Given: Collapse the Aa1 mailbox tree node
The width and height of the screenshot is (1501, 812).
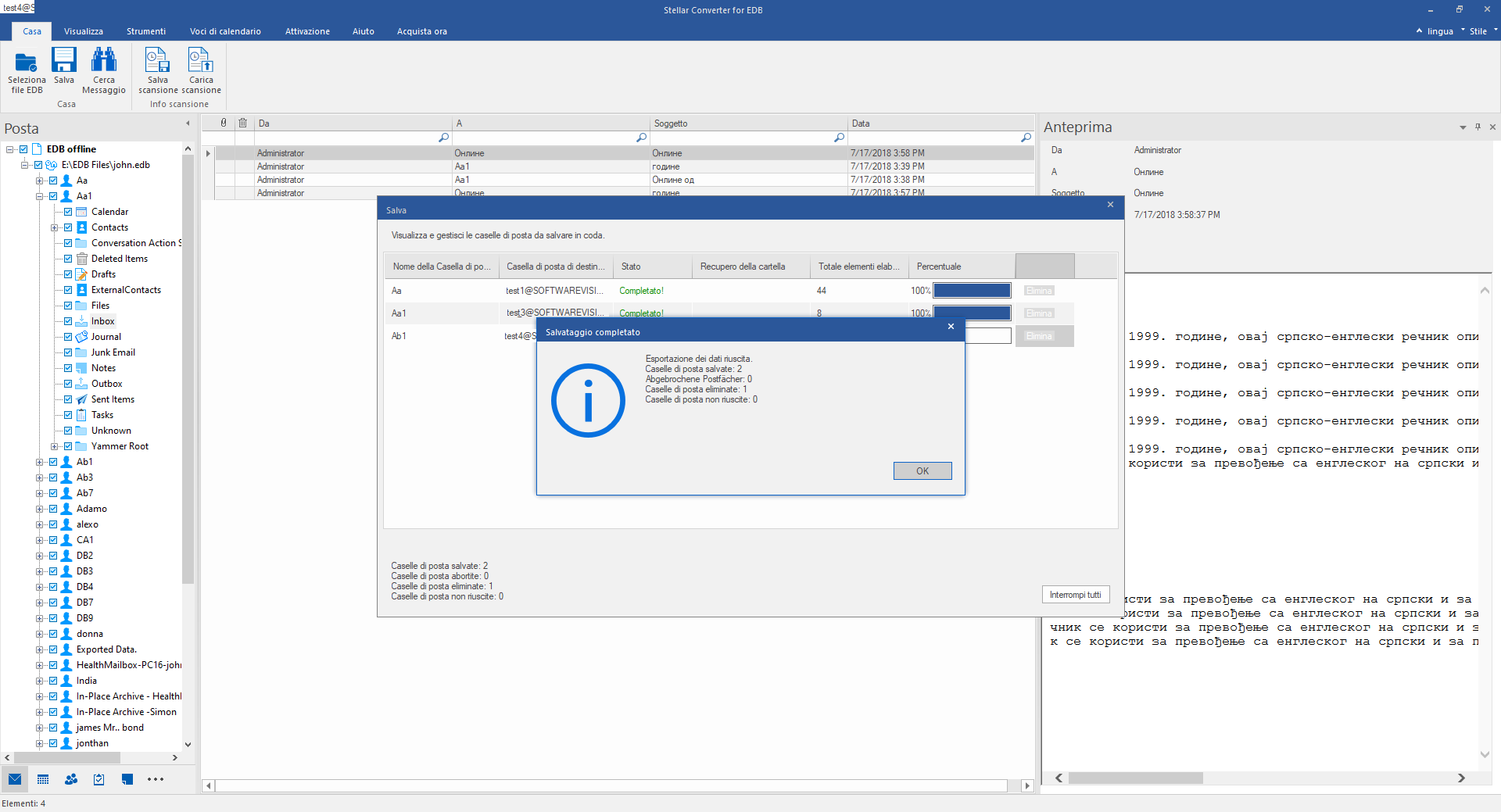Looking at the screenshot, I should (x=39, y=196).
